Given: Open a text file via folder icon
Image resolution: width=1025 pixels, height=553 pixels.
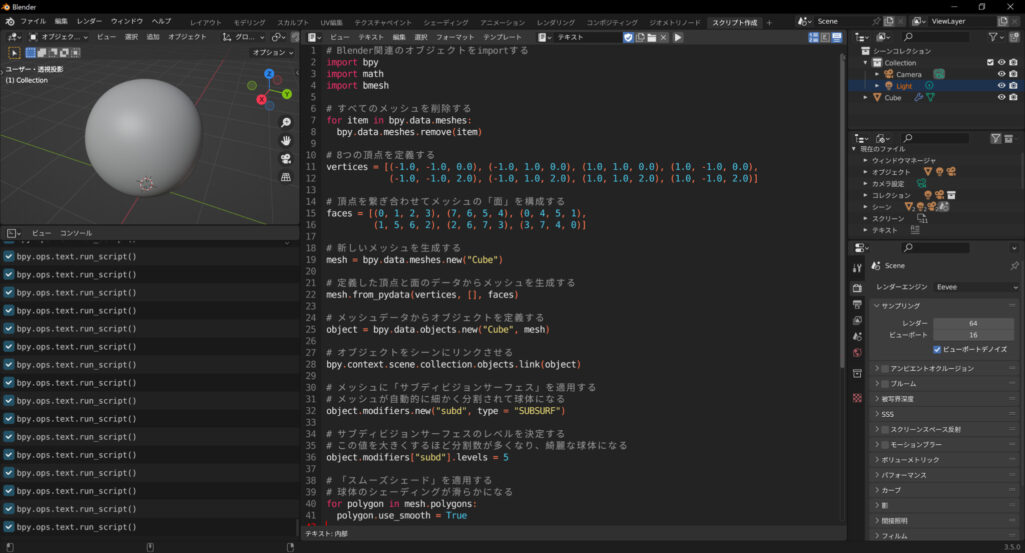Looking at the screenshot, I should click(x=652, y=37).
